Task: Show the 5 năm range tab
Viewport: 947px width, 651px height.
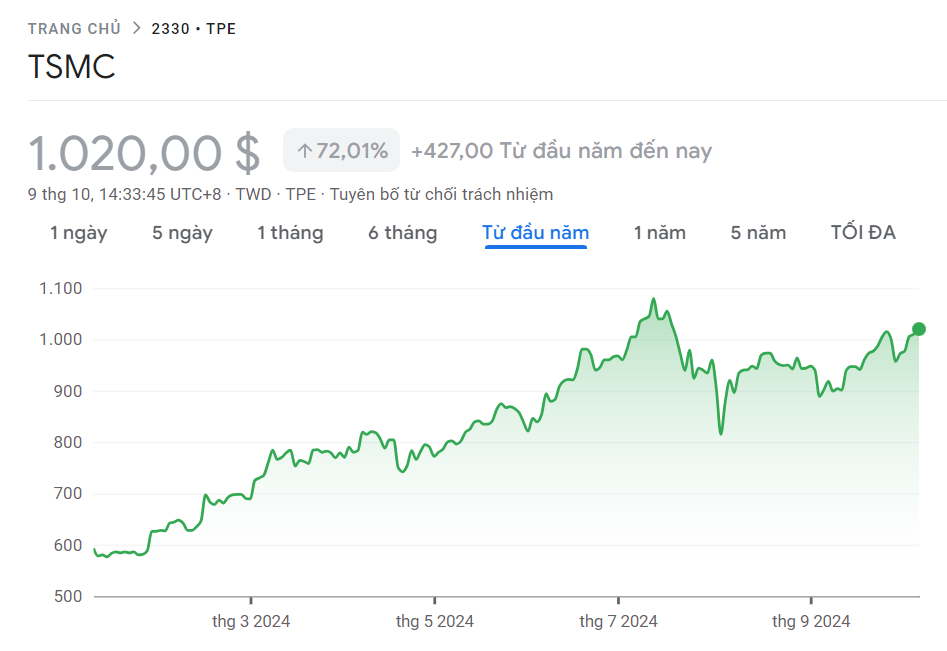Action: [x=759, y=233]
